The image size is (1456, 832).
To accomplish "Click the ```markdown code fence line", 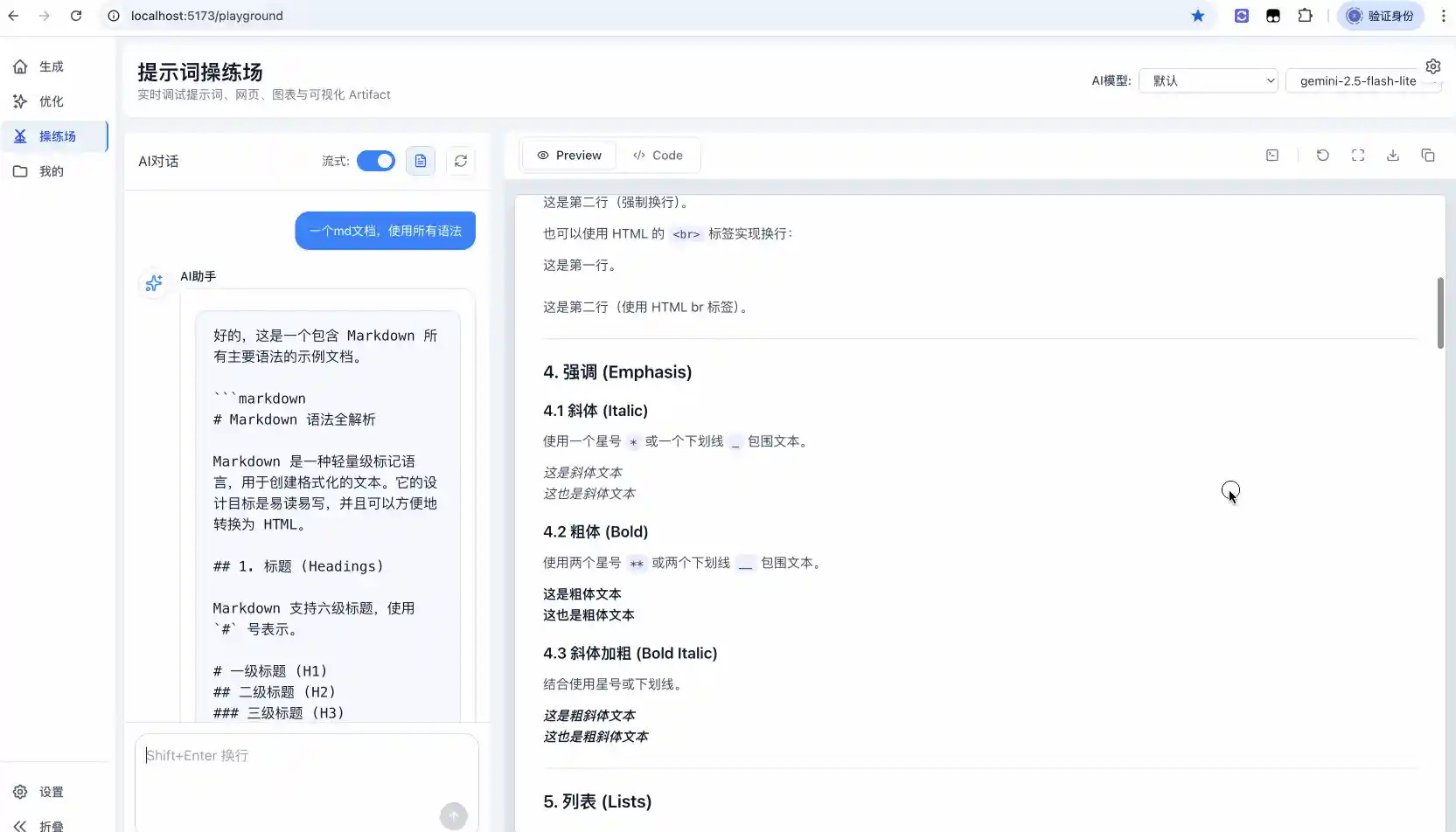I will pyautogui.click(x=260, y=399).
